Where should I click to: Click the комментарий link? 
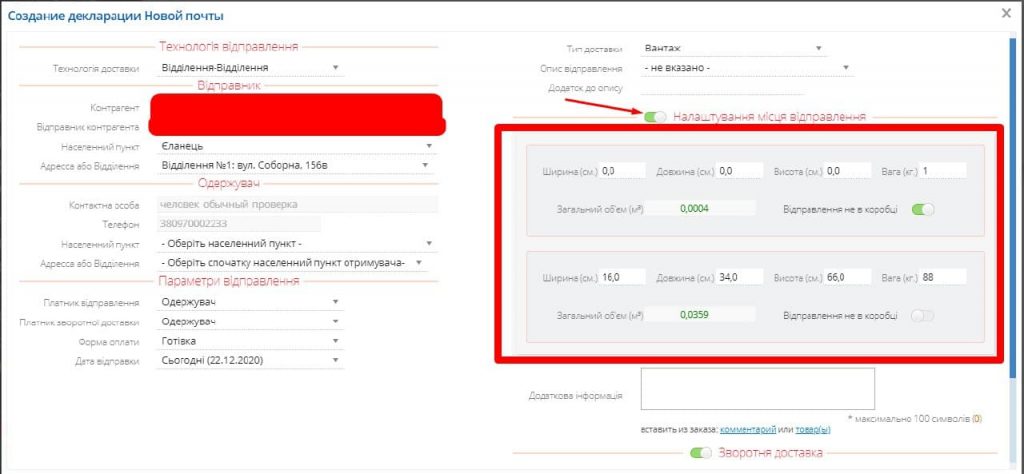748,430
